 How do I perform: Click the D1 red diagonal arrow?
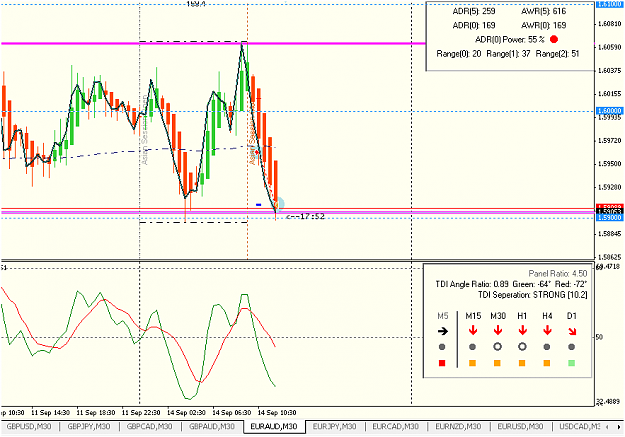(x=572, y=331)
